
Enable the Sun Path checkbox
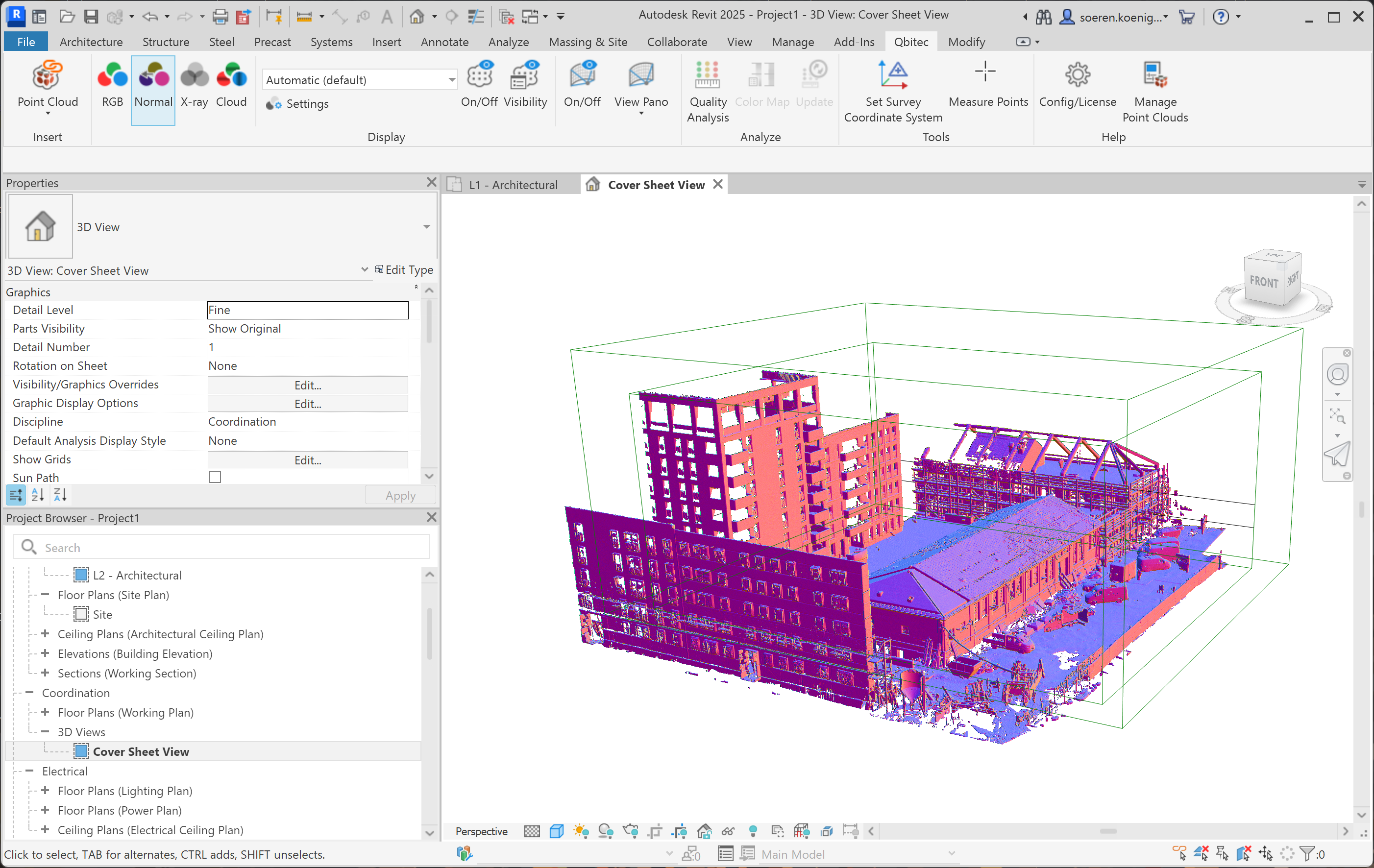215,477
